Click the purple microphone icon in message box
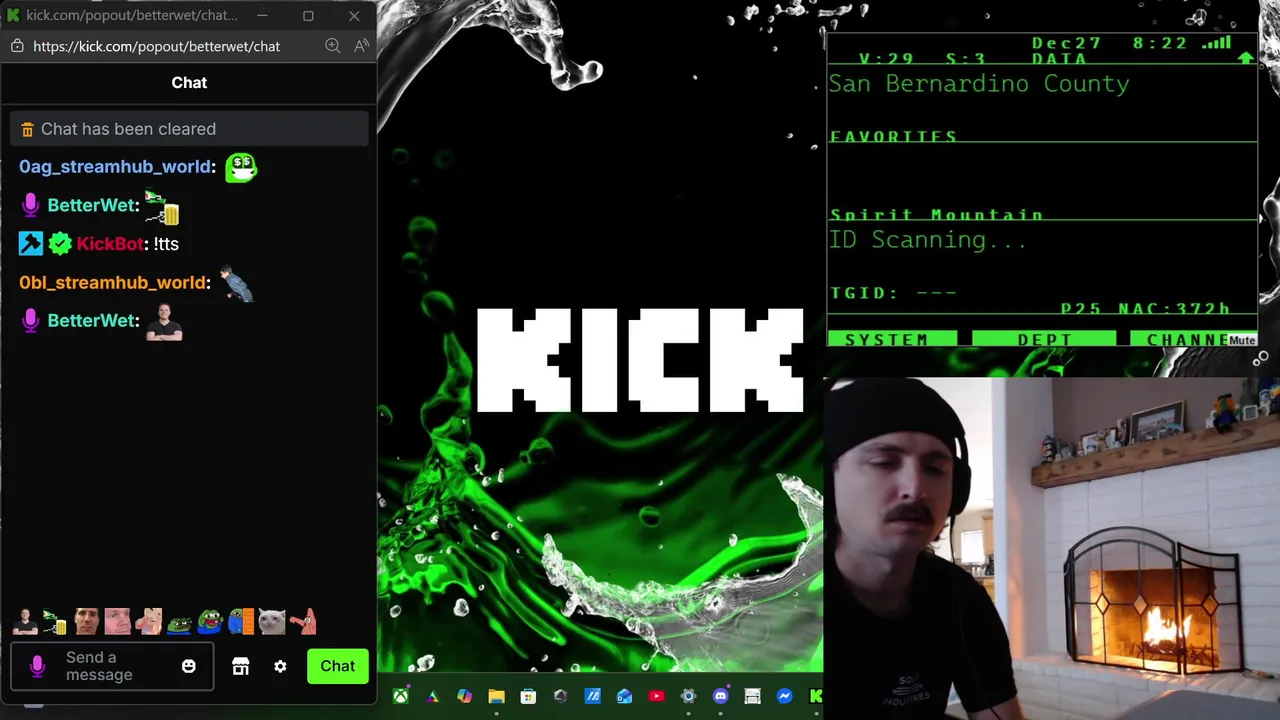Screen dimensions: 1280x720 point(38,666)
